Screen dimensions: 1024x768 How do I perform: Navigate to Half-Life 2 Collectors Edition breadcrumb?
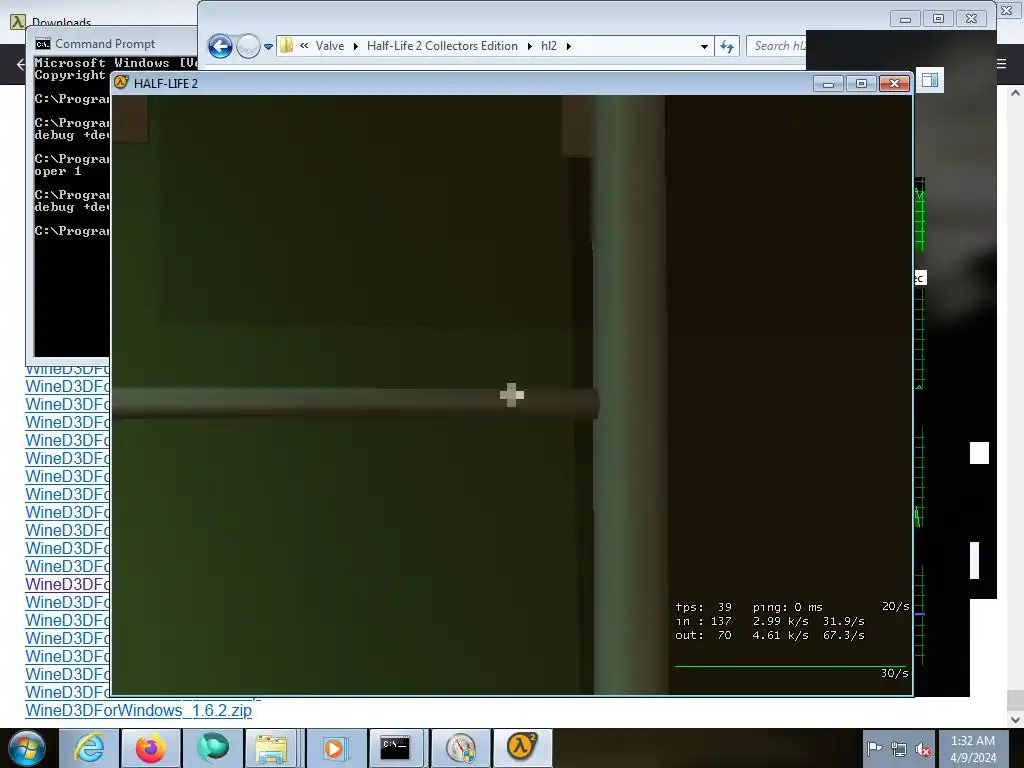coord(442,46)
